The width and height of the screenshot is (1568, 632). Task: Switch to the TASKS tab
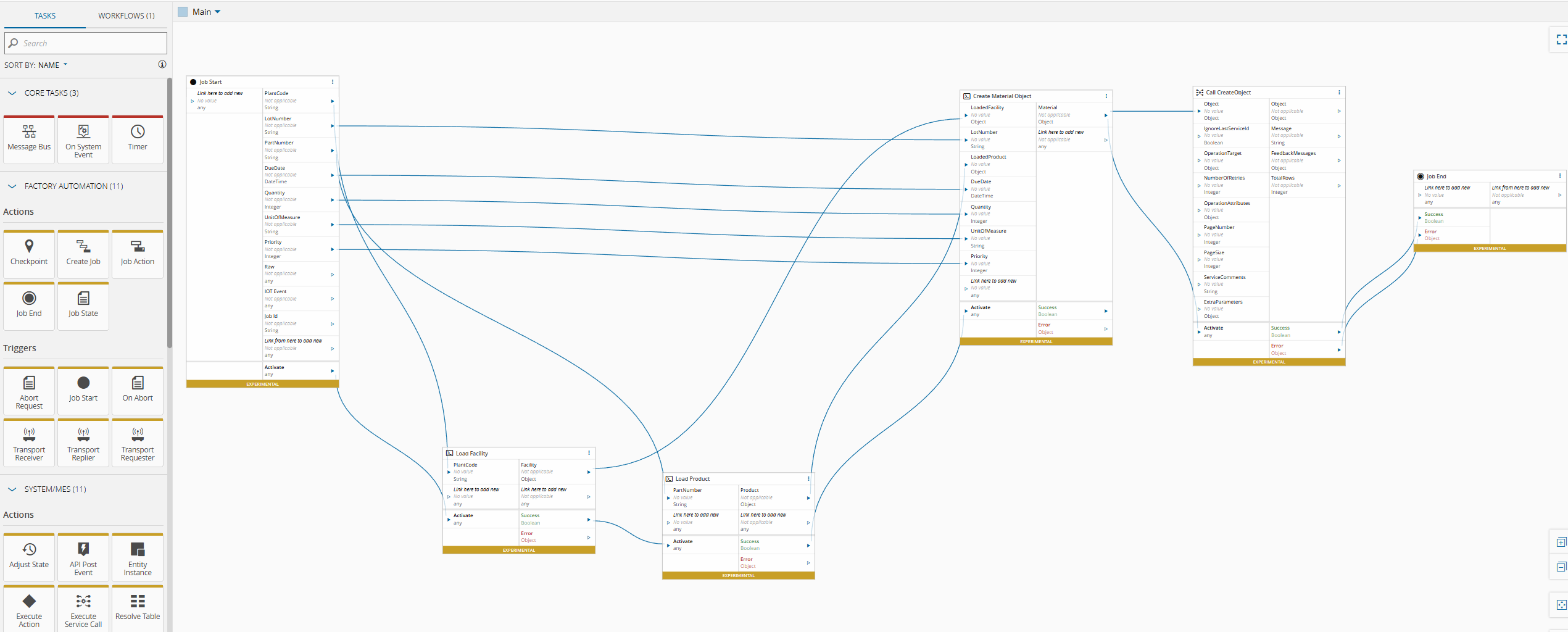pos(45,15)
